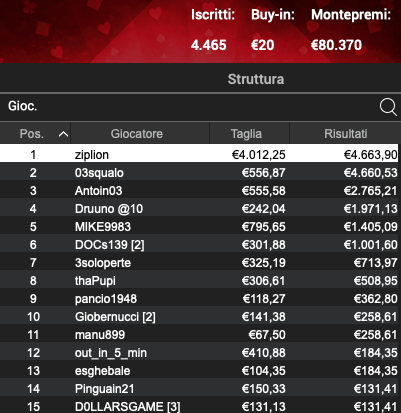Open the Struttura tab
The height and width of the screenshot is (413, 401).
pyautogui.click(x=256, y=79)
